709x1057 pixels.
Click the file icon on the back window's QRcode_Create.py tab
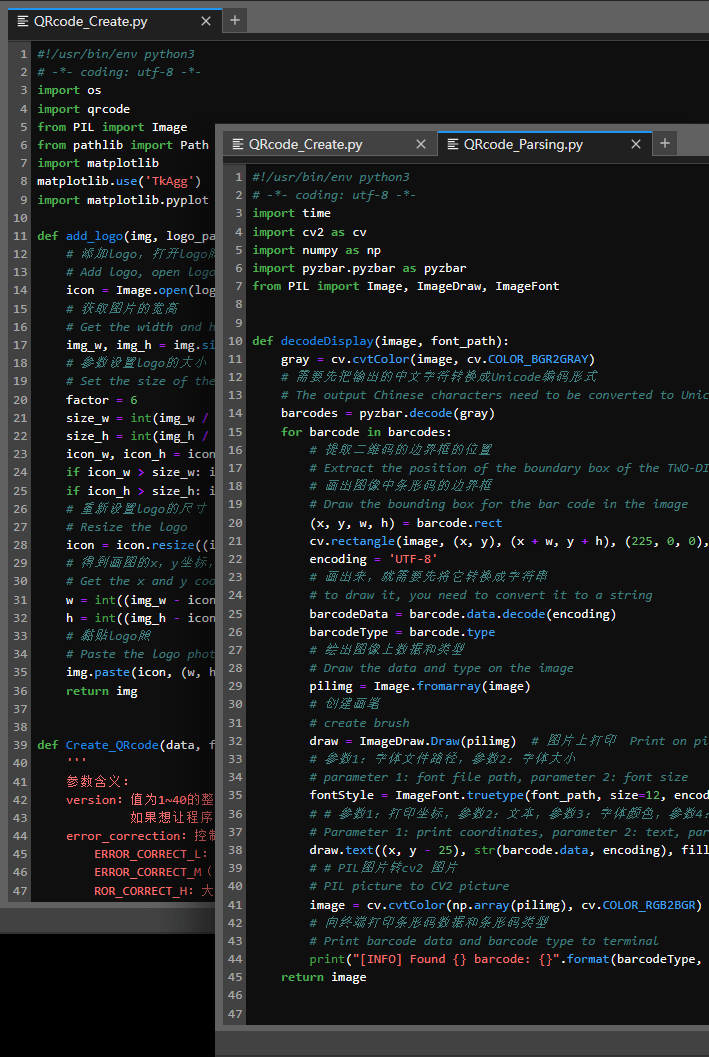click(23, 22)
